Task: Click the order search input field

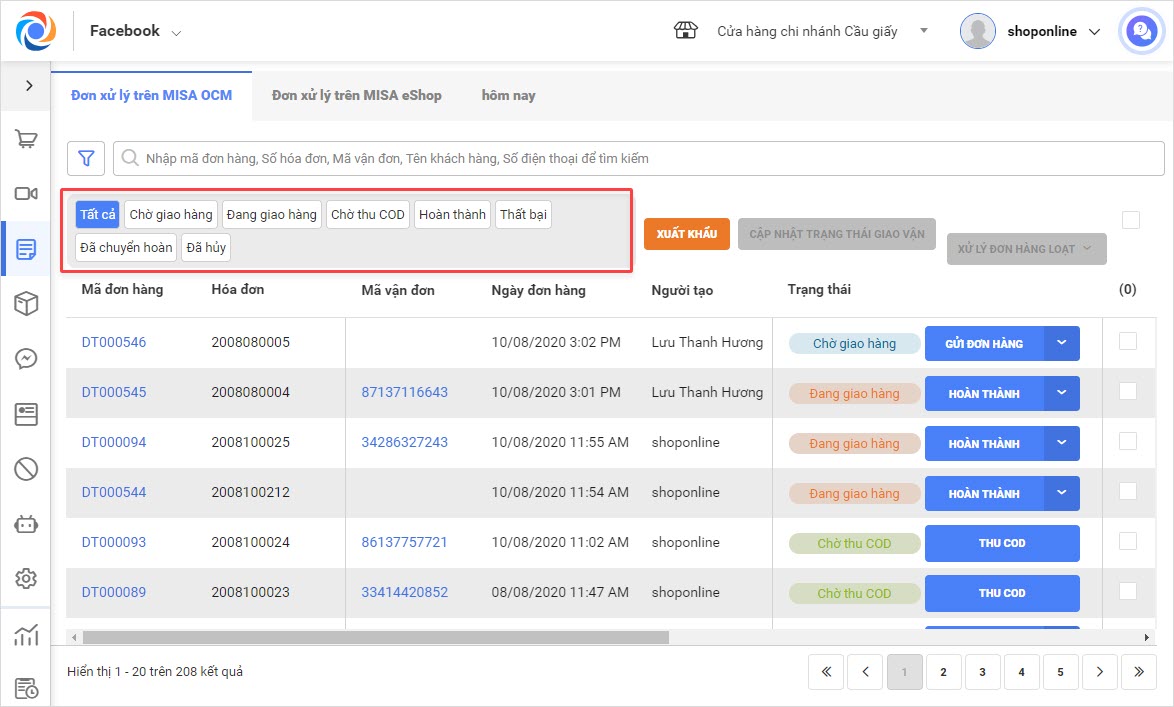Action: [x=640, y=158]
